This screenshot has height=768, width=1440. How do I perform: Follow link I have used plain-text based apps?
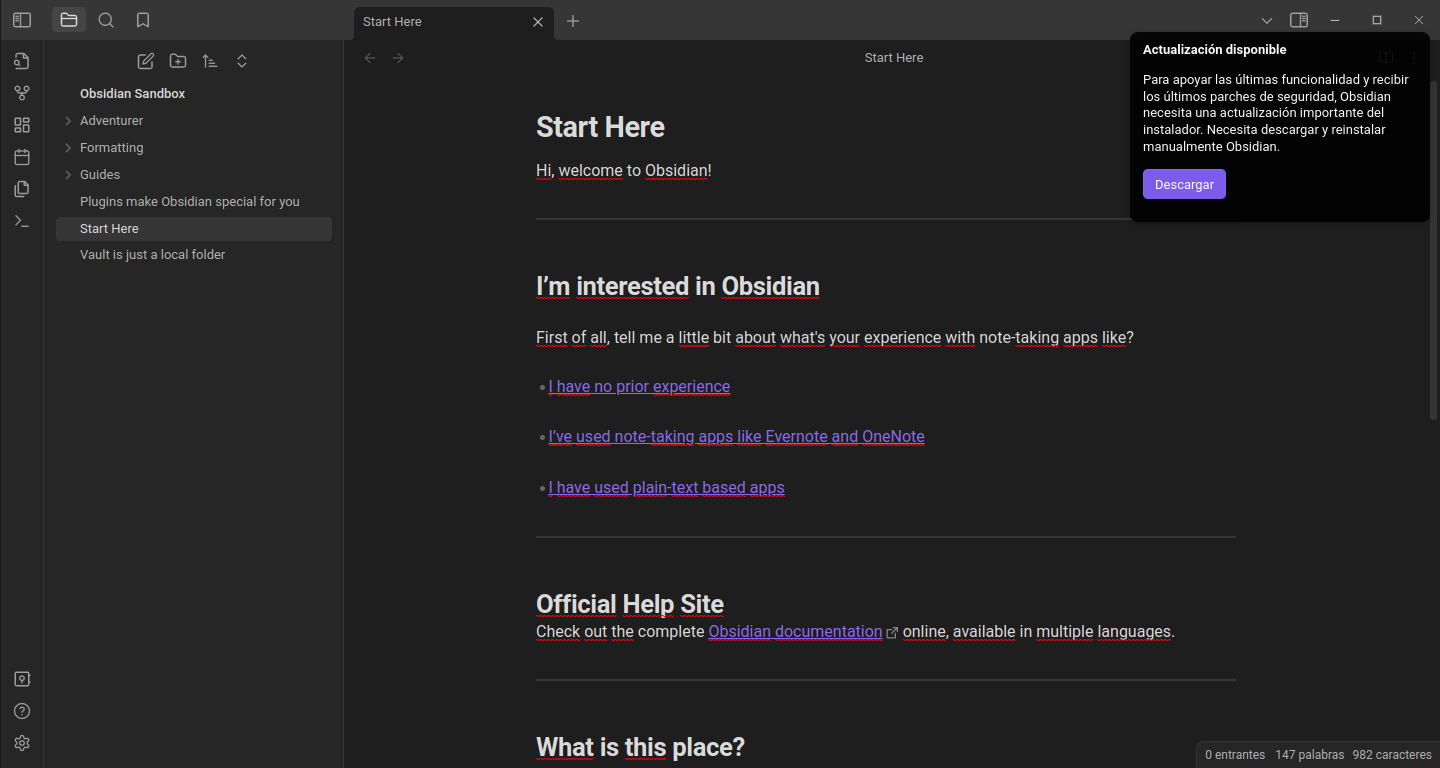pyautogui.click(x=666, y=488)
